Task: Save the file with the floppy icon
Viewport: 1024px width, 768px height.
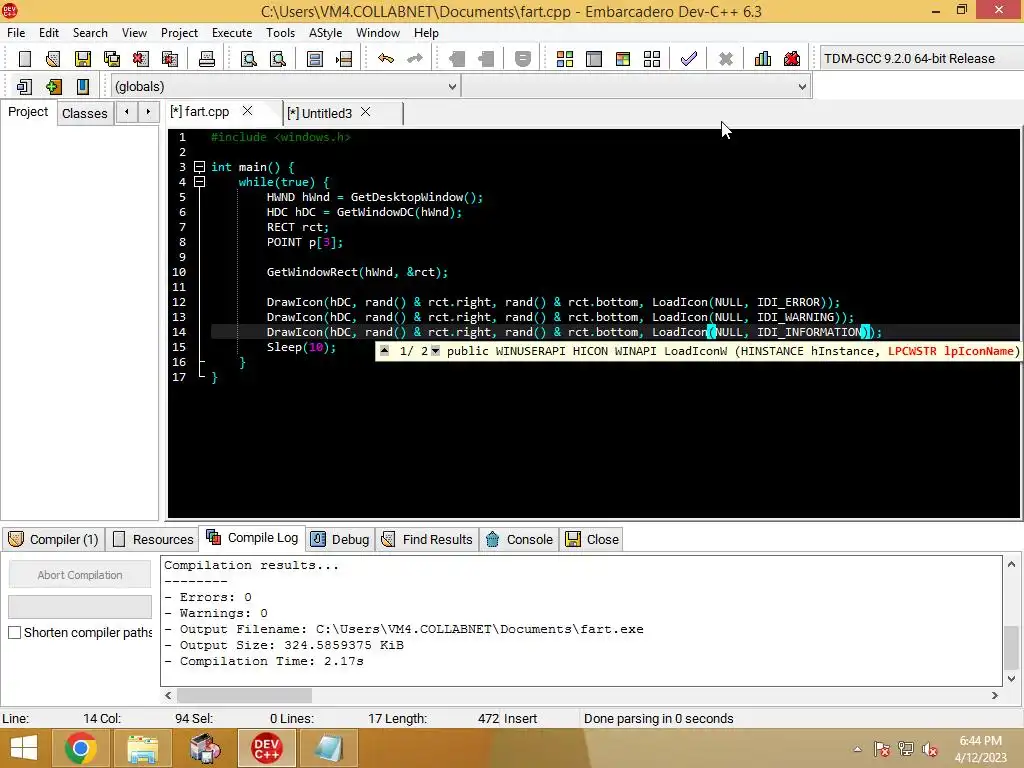Action: tap(83, 59)
